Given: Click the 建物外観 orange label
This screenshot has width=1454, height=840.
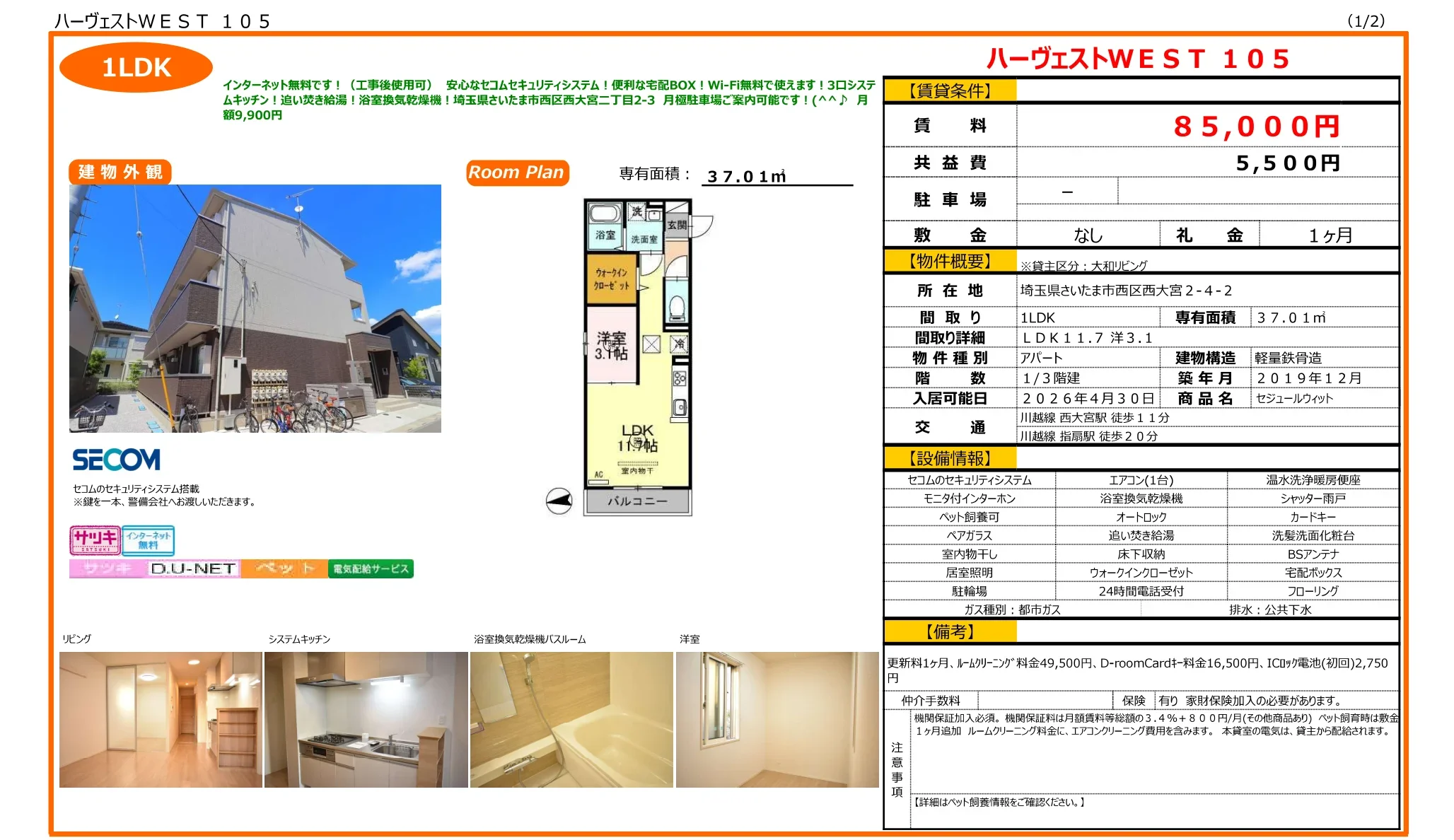Looking at the screenshot, I should [120, 172].
